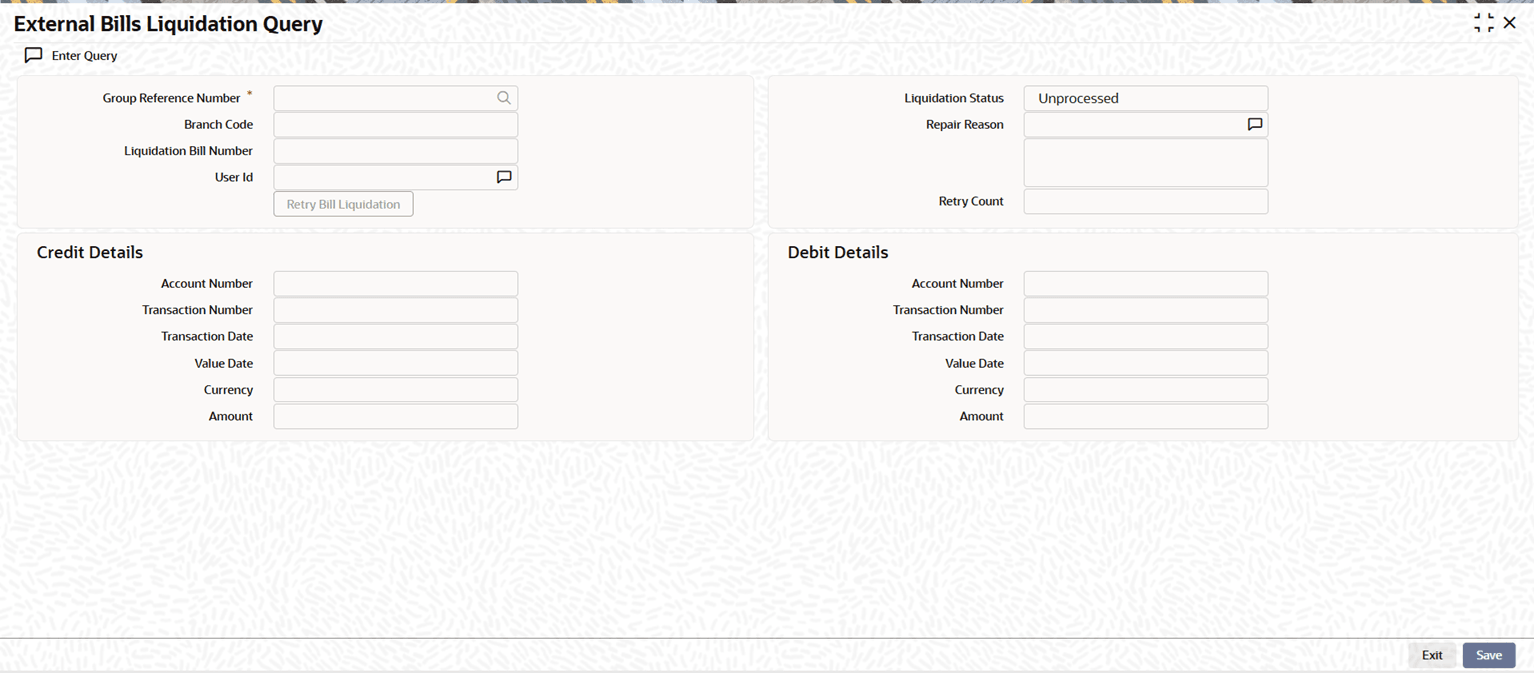Image resolution: width=1534 pixels, height=673 pixels.
Task: Close the External Bills Liquidation Query window
Action: click(1510, 23)
